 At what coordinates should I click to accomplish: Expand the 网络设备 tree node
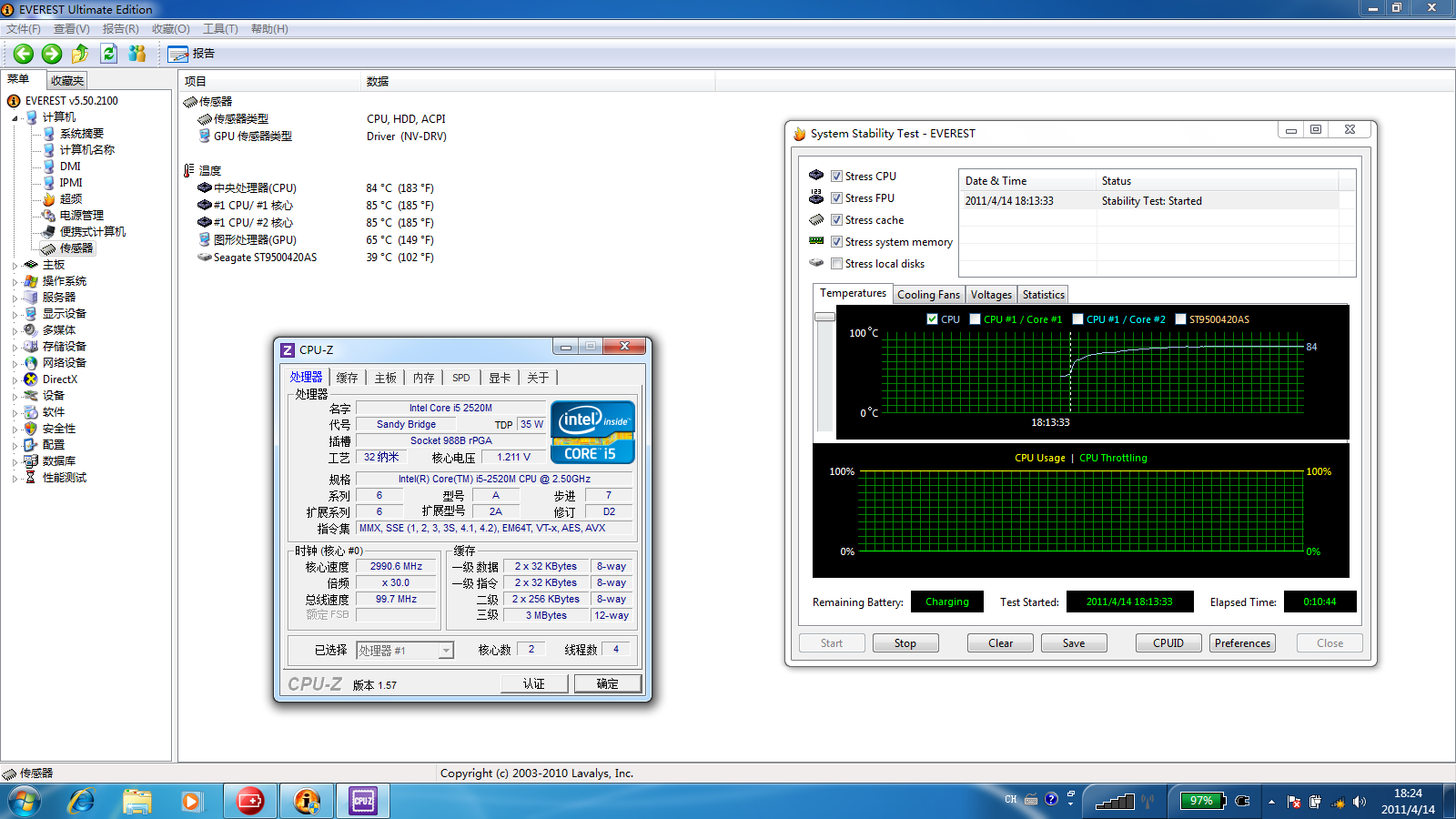pyautogui.click(x=15, y=364)
